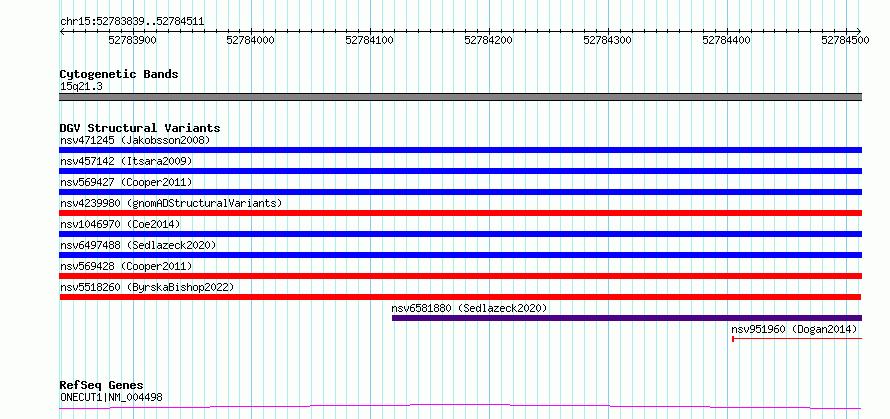Click the red nsv5518260 ByrskaBishop2022 bar
The width and height of the screenshot is (890, 419).
[x=460, y=297]
